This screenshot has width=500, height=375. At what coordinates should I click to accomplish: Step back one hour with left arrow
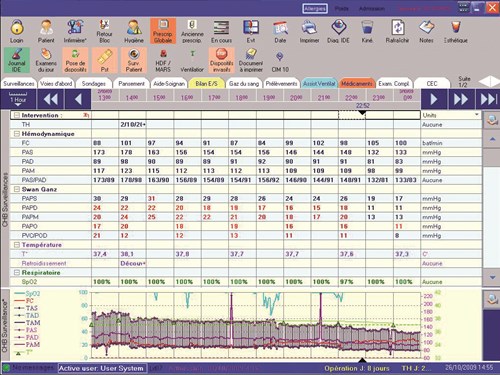[78, 99]
